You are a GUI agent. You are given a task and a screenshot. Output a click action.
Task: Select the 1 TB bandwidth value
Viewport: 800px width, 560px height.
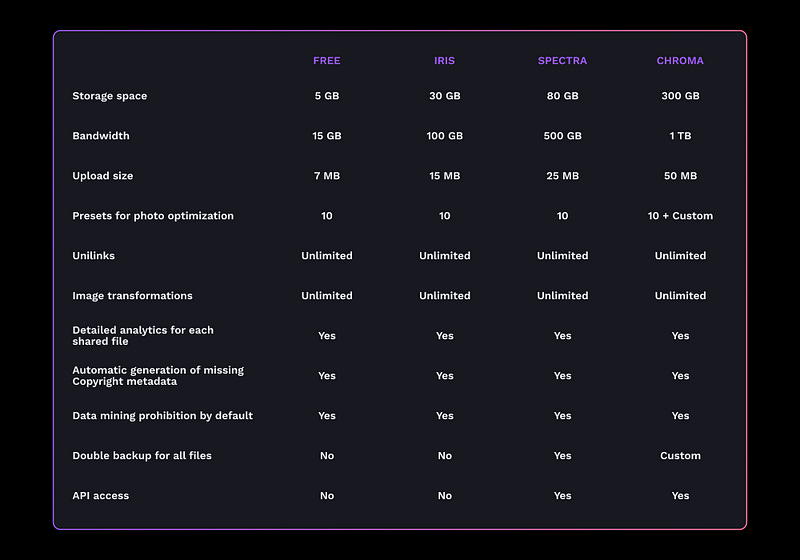tap(680, 136)
